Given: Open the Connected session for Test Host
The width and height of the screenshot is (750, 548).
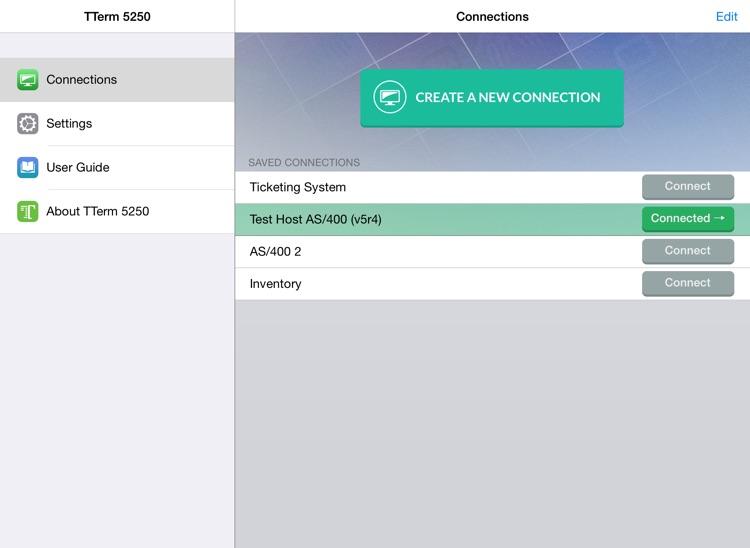Looking at the screenshot, I should 688,219.
